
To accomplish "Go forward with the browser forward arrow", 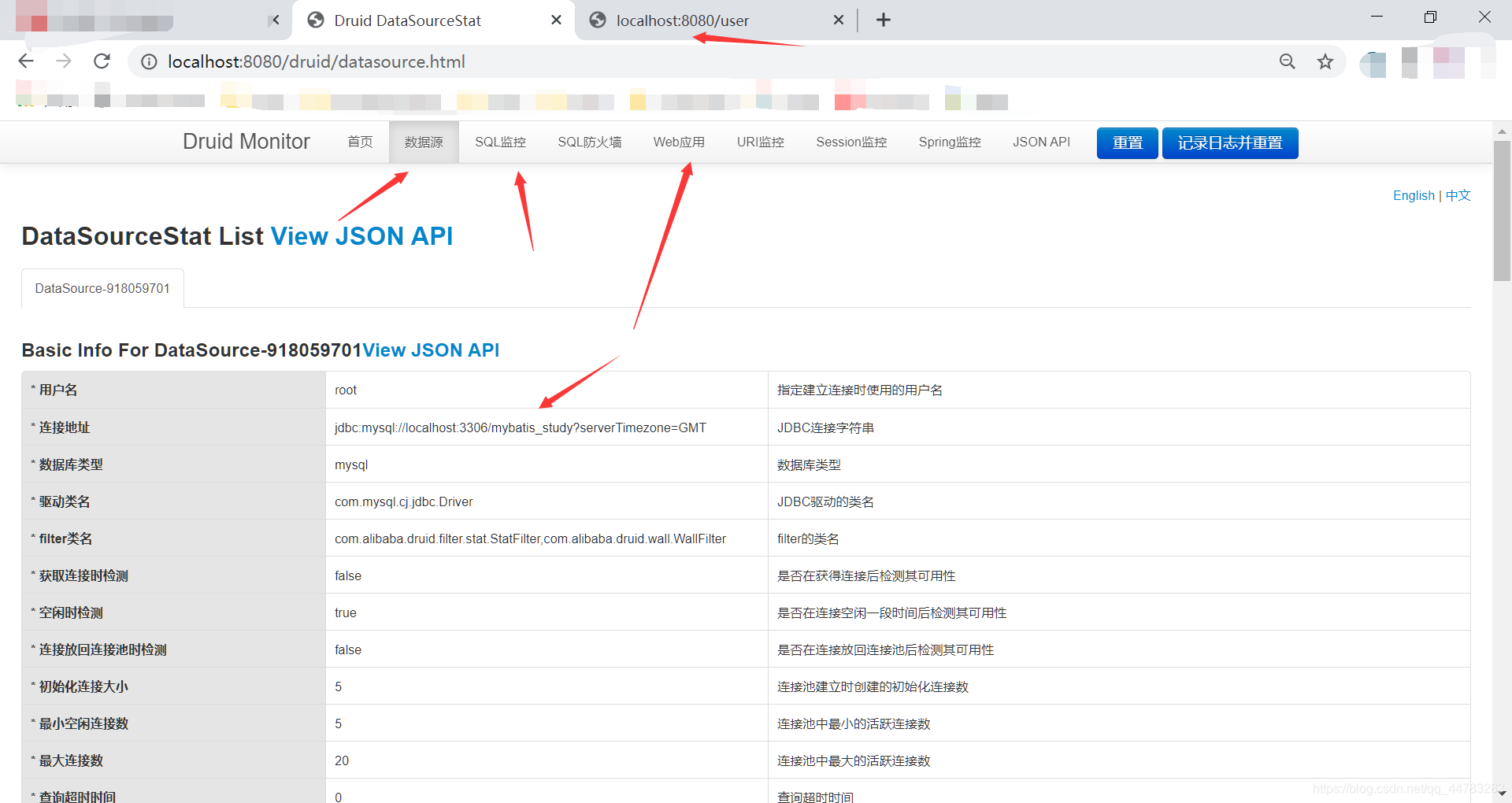I will pyautogui.click(x=64, y=61).
